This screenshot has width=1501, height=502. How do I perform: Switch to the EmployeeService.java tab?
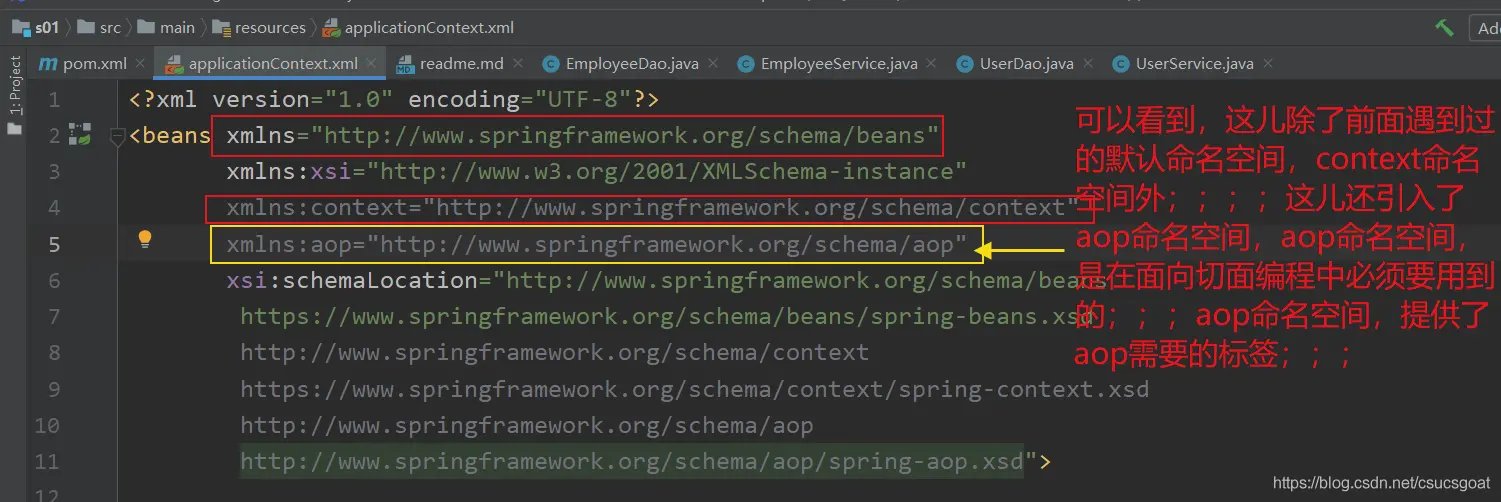pos(838,64)
